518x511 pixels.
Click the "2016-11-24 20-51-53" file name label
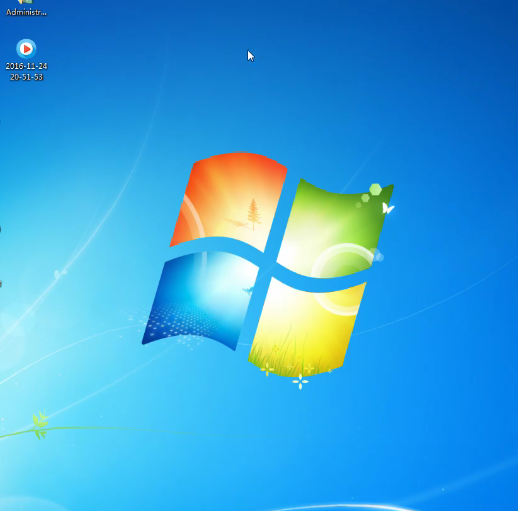tap(26, 71)
